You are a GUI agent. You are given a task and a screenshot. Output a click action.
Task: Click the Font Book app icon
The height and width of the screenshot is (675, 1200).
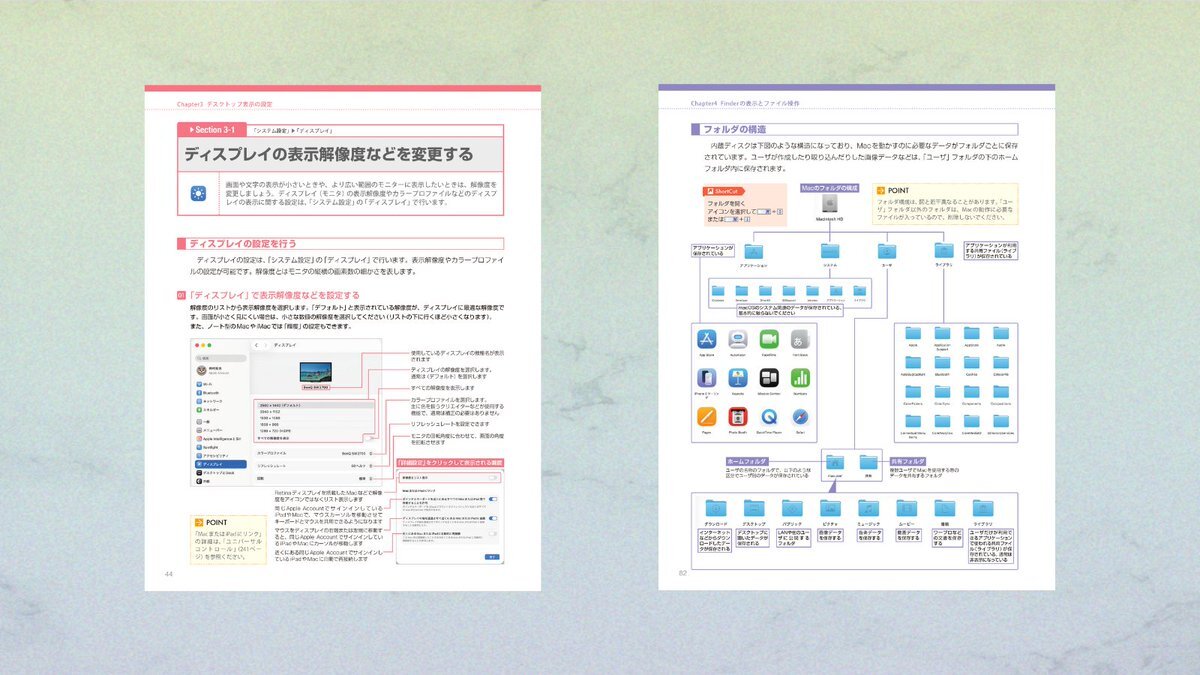click(x=800, y=339)
